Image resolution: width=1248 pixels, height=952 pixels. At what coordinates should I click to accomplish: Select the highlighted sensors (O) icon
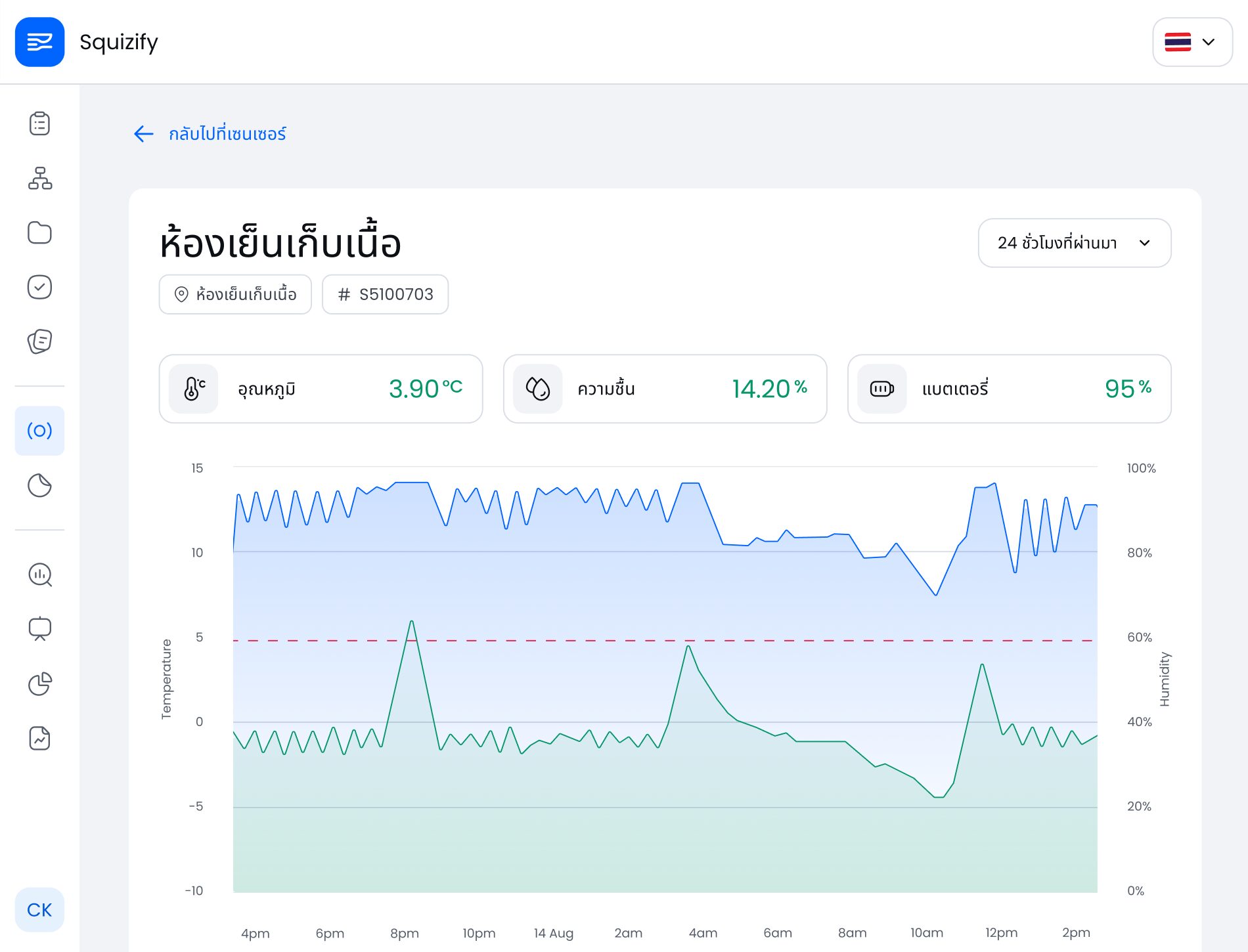coord(39,431)
